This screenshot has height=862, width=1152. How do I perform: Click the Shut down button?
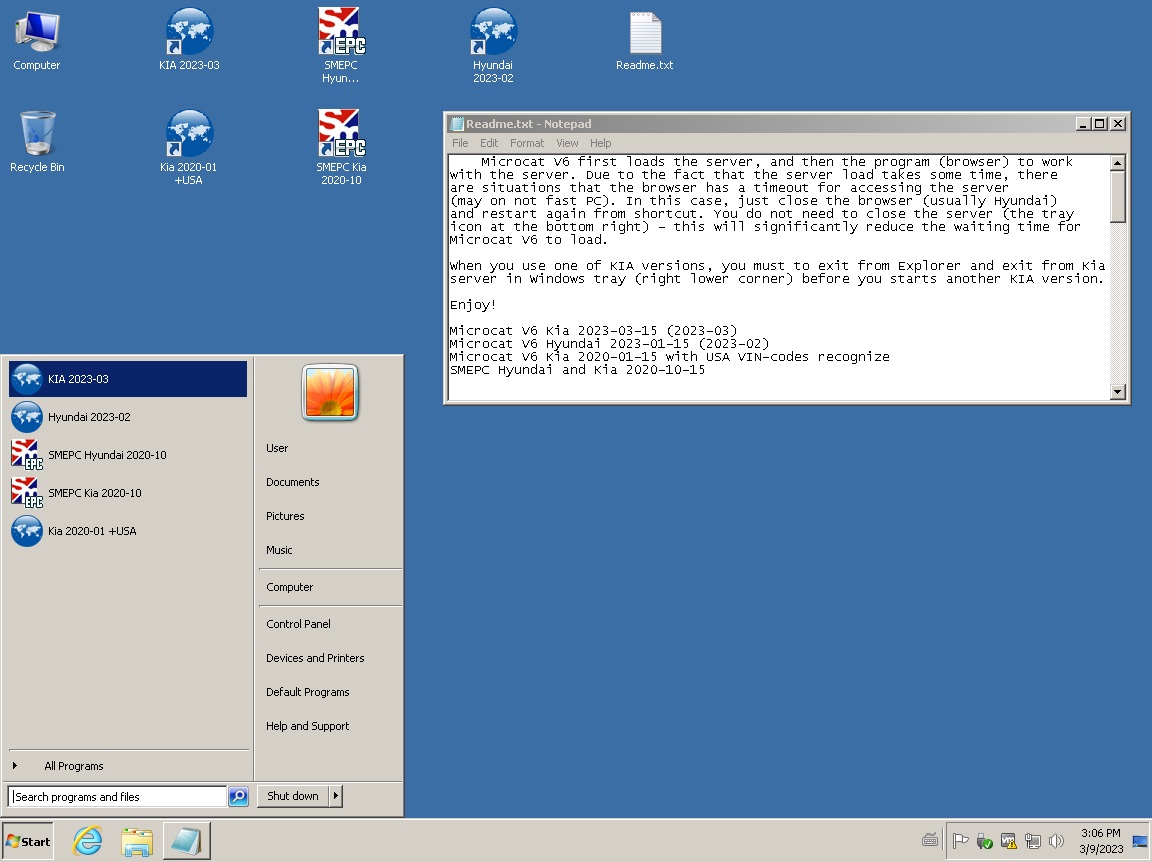click(x=293, y=796)
